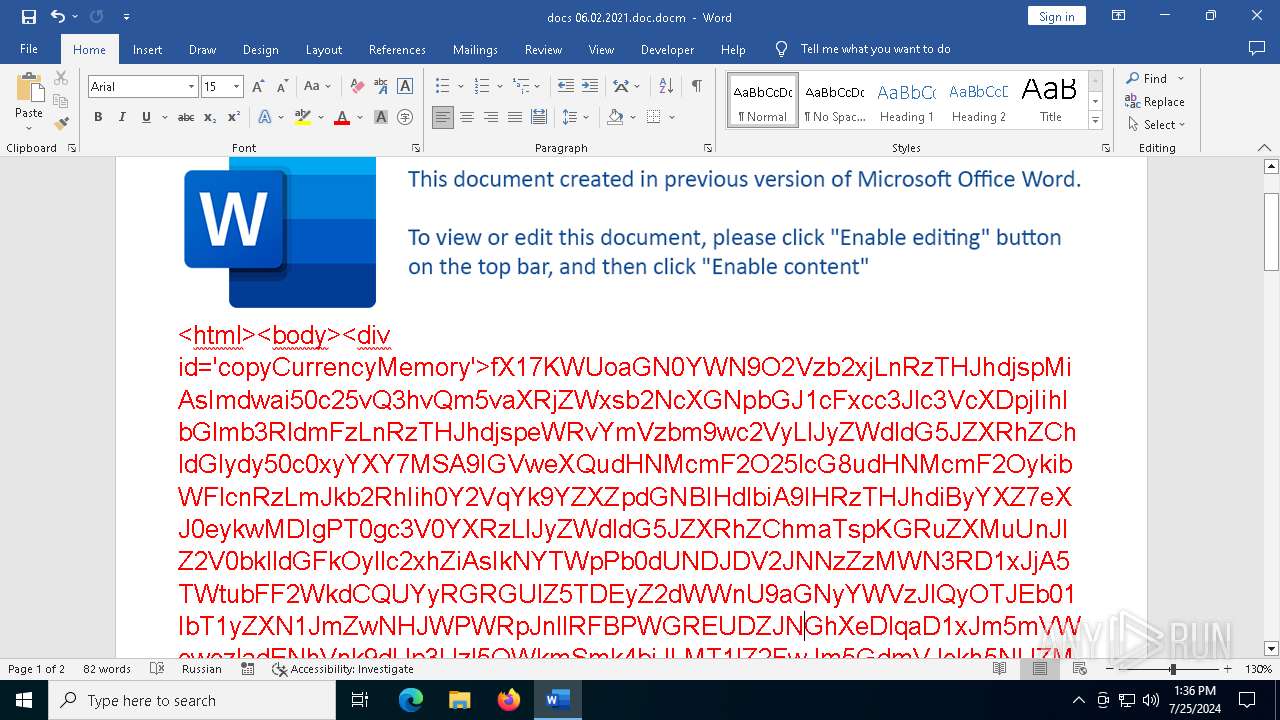
Task: Undo the last action in Quick Access toolbar
Action: click(x=57, y=17)
